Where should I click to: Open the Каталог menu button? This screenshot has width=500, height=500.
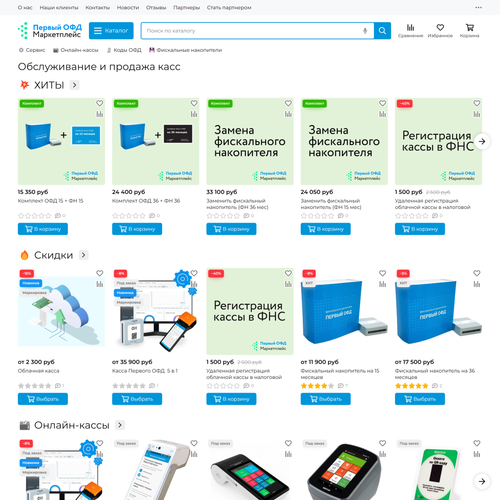111,31
